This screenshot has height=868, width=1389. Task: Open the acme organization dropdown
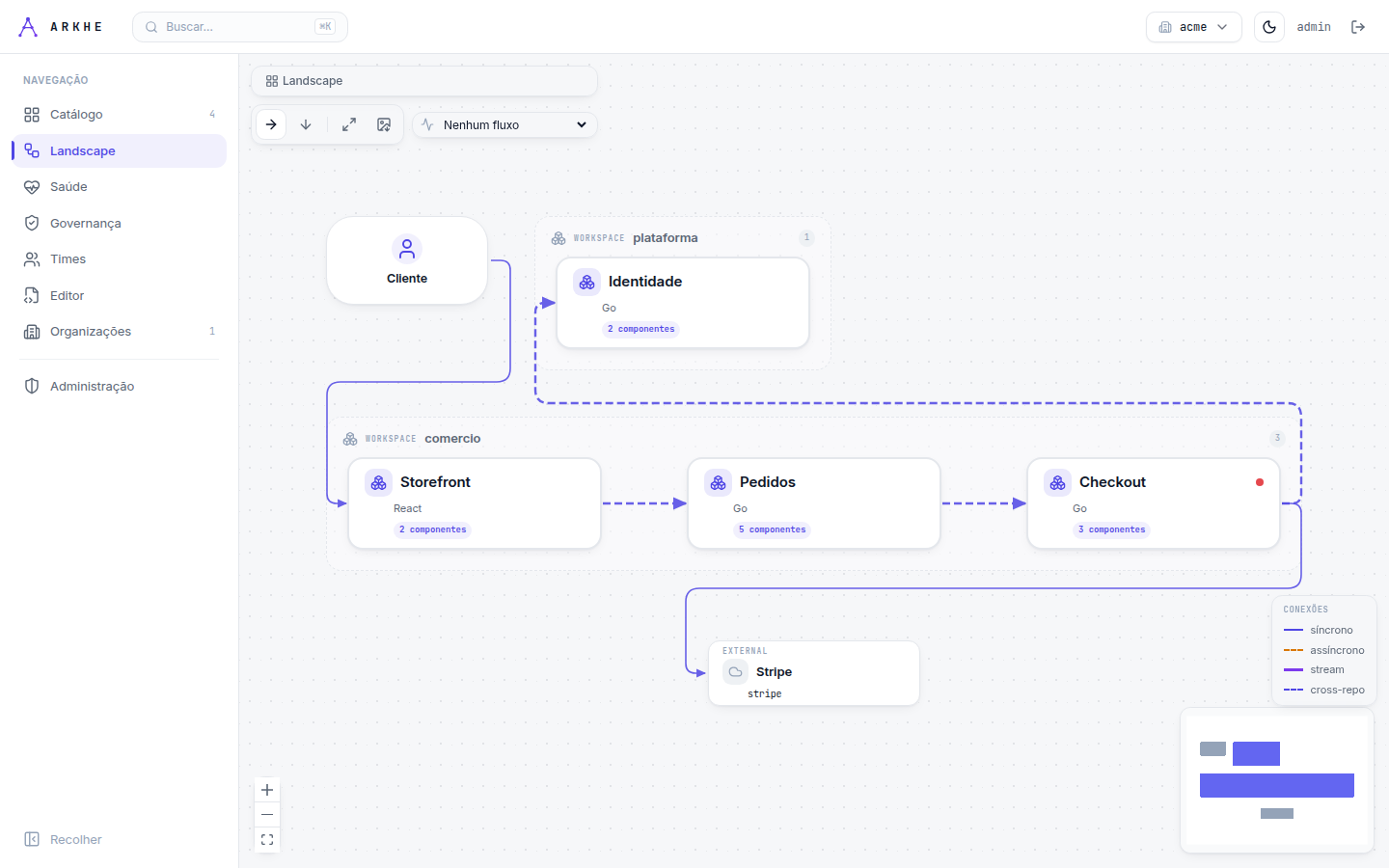(x=1193, y=27)
